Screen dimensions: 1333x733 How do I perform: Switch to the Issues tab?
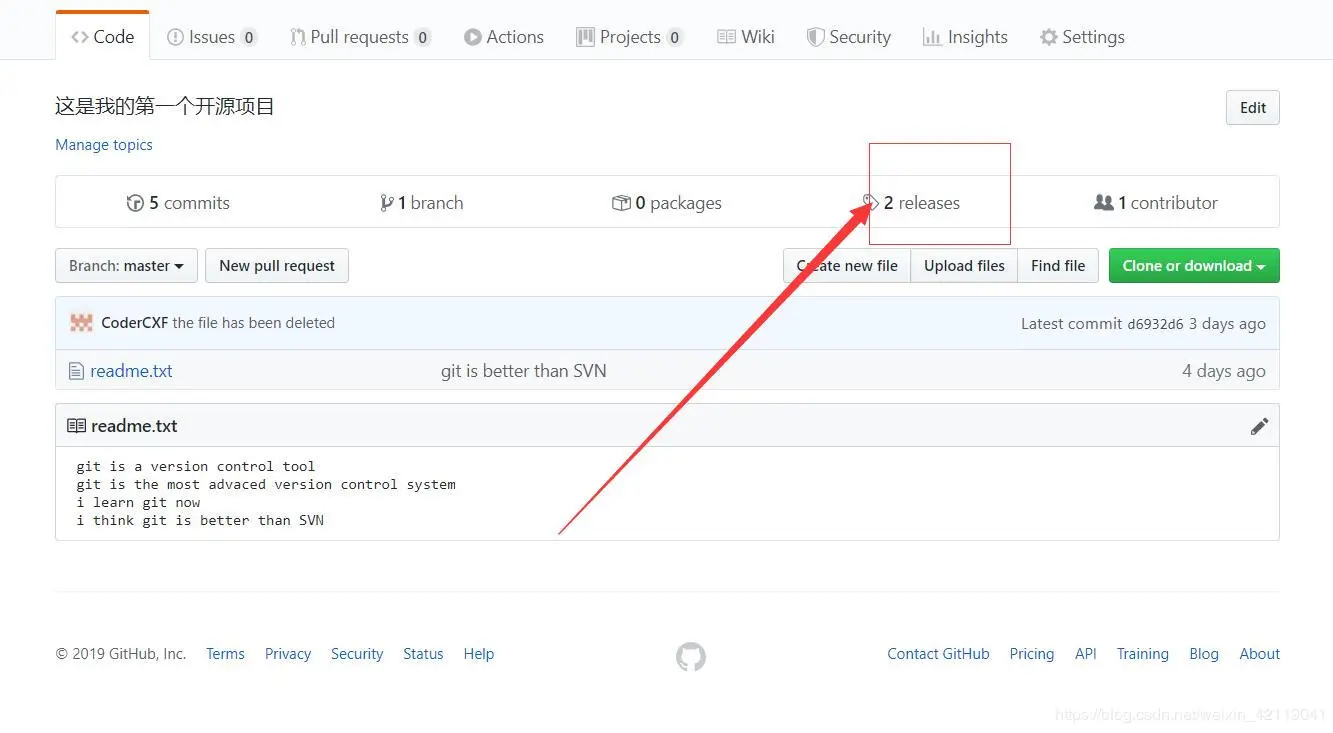pyautogui.click(x=211, y=37)
